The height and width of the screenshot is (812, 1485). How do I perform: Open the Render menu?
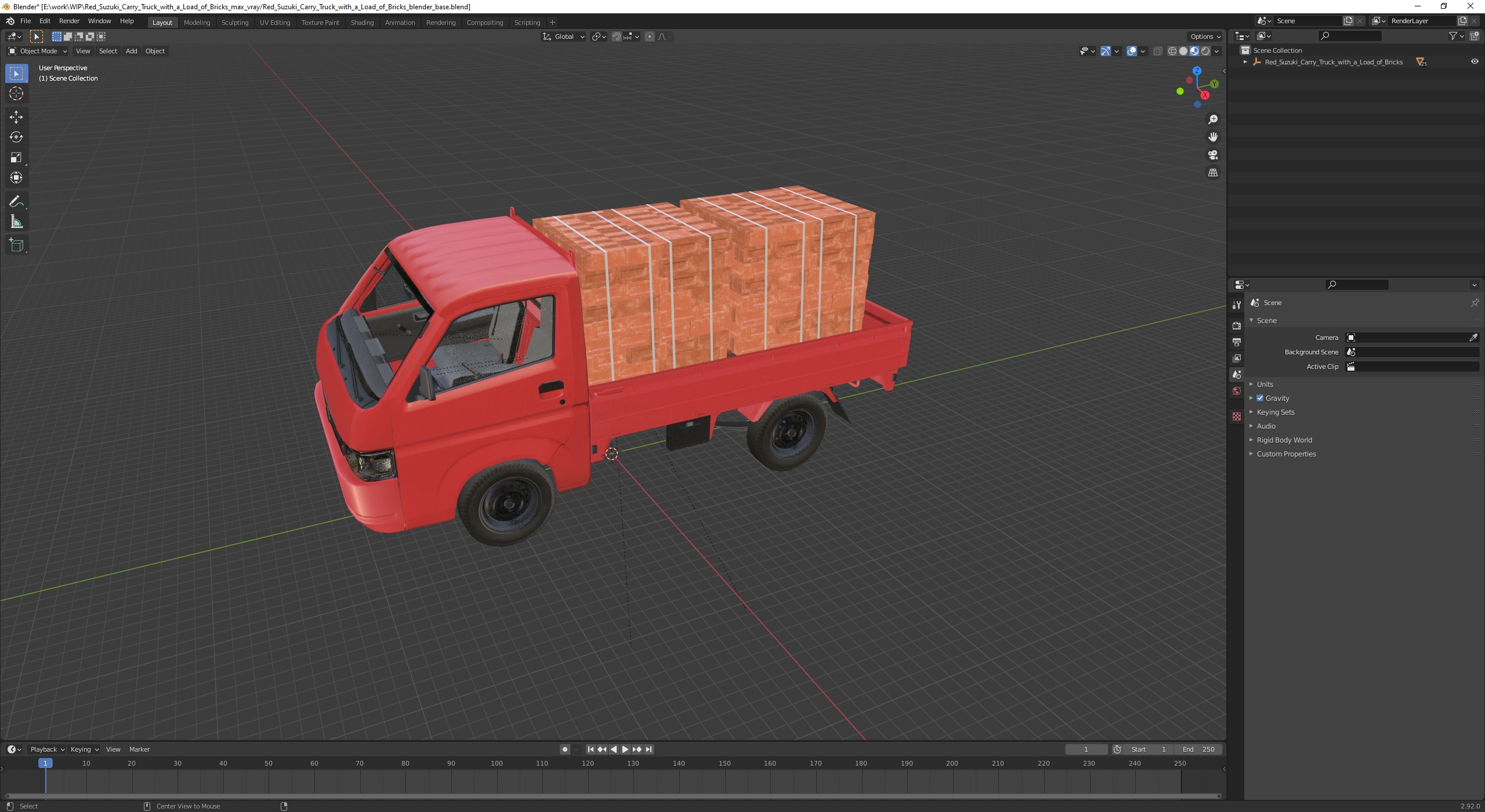69,21
